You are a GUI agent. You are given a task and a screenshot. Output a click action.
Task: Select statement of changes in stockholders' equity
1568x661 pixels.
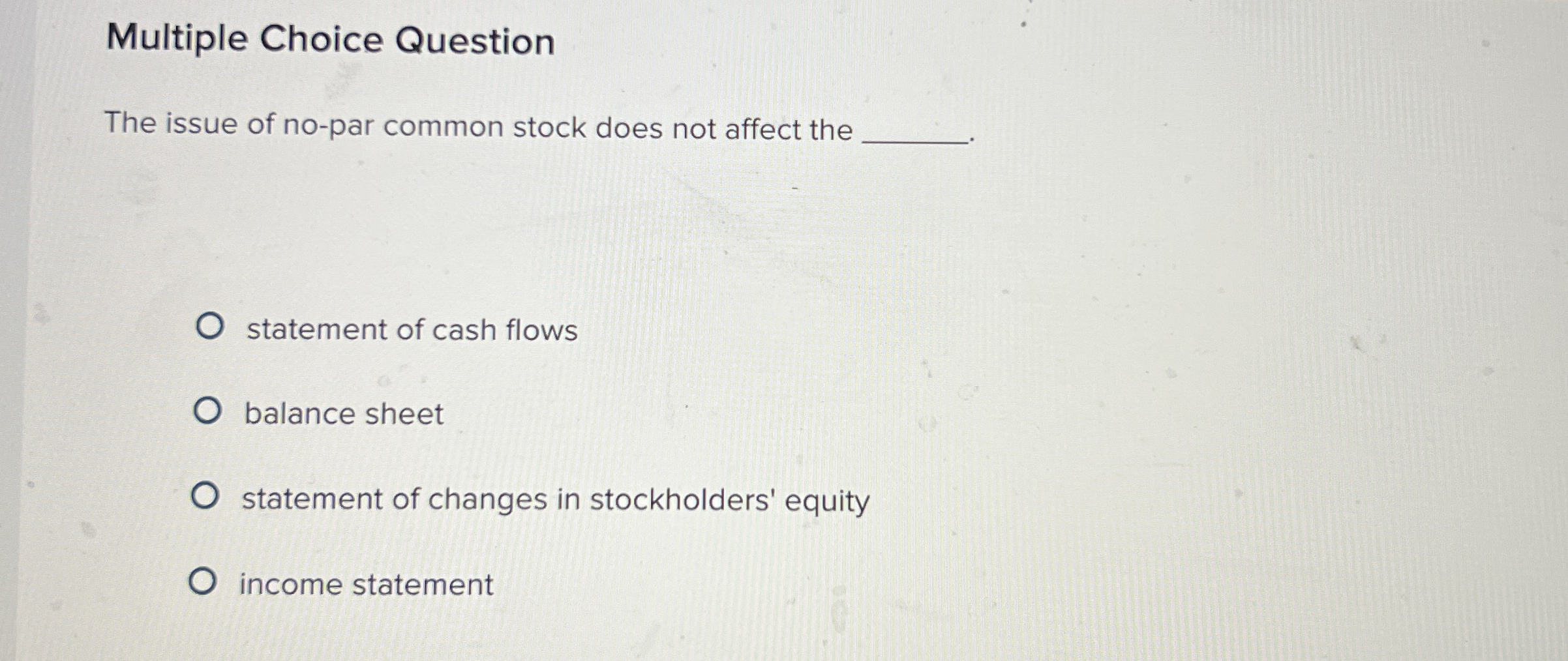(x=205, y=497)
